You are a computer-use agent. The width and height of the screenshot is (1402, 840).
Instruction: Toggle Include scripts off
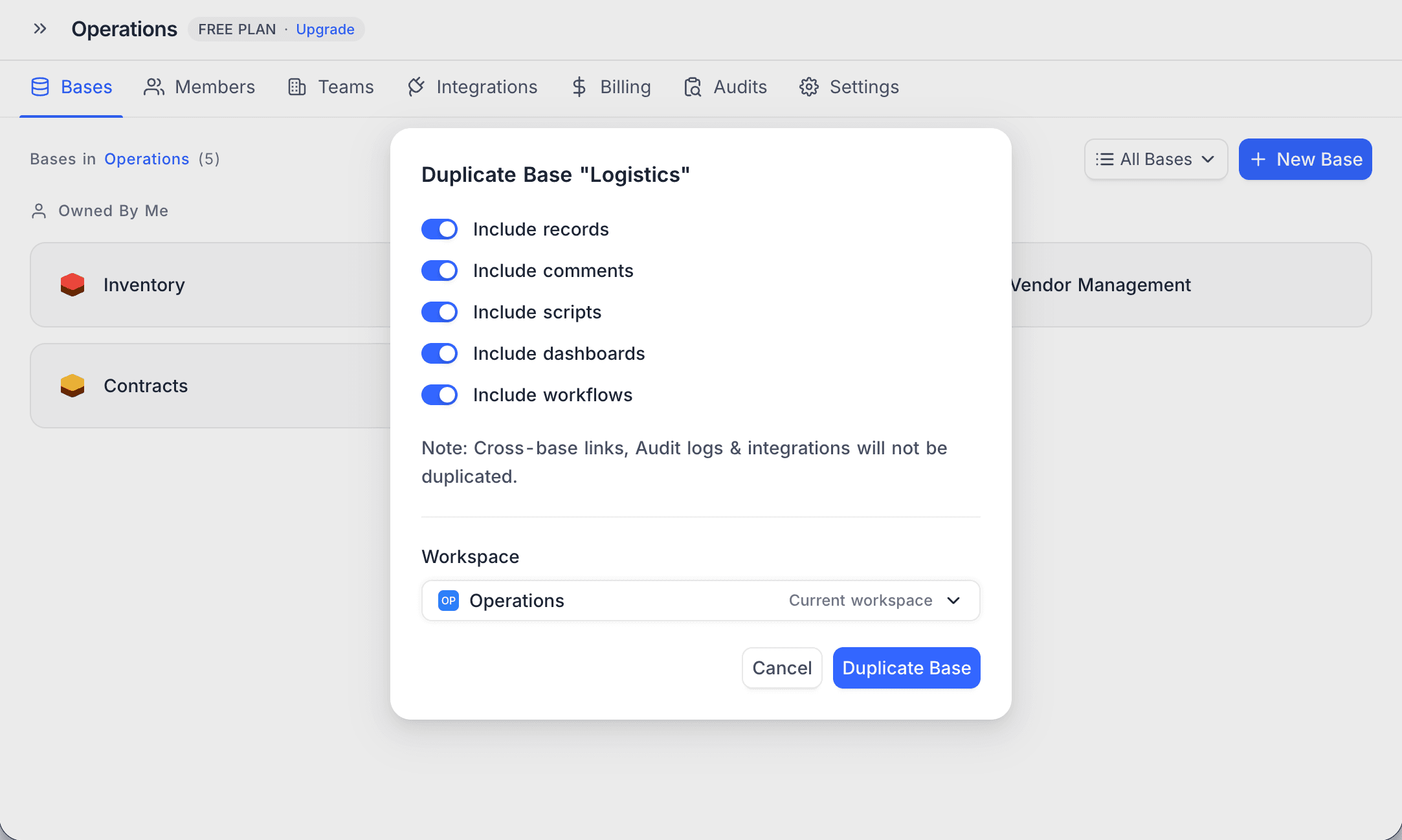point(440,312)
